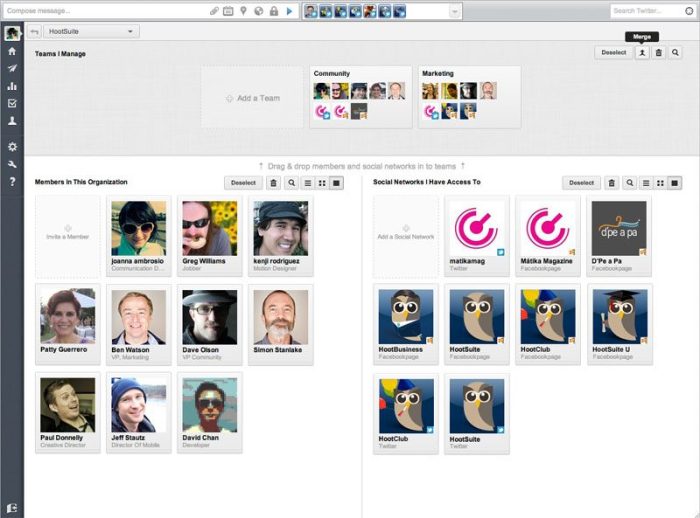Click the logout icon at sidebar bottom

point(12,508)
